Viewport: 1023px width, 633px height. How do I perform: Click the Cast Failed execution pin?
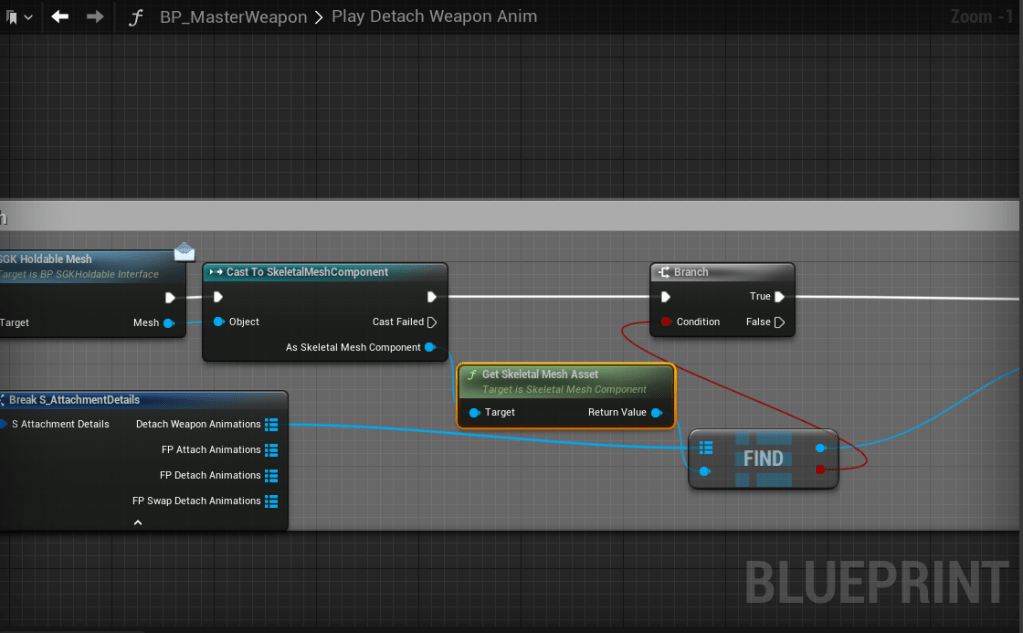pyautogui.click(x=432, y=322)
